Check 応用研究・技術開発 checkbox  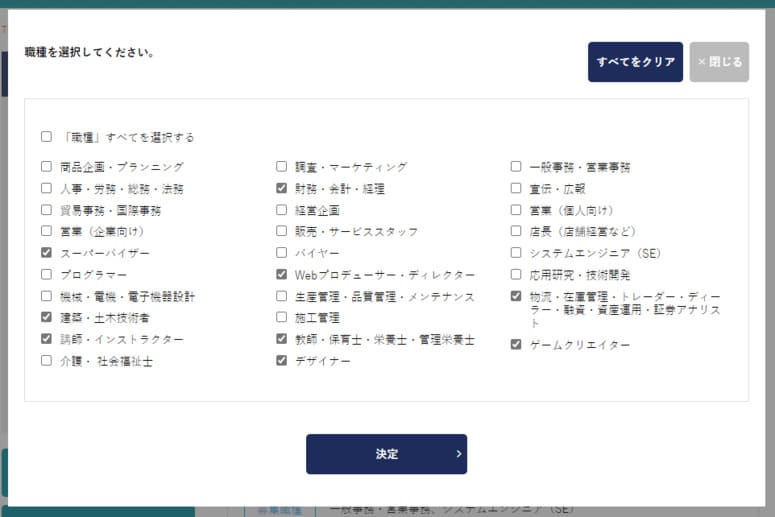[x=516, y=274]
